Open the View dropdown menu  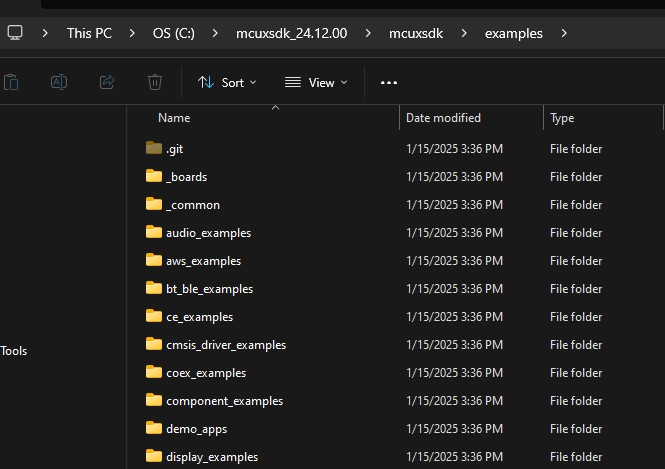[316, 82]
